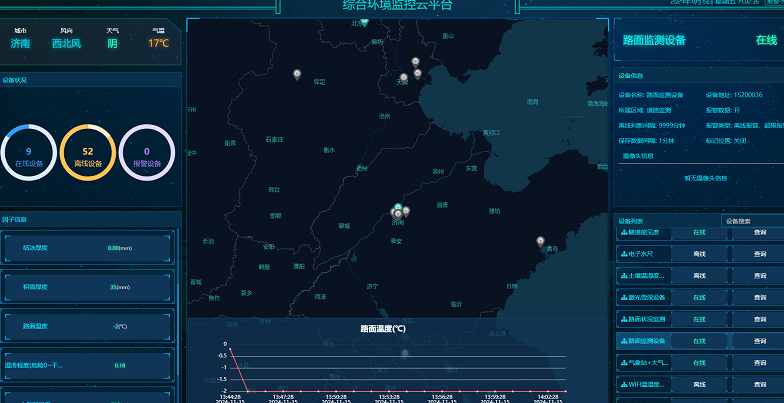This screenshot has height=403, width=784.
Task: Click the first data point on 路面温度 chart
Action: point(229,345)
